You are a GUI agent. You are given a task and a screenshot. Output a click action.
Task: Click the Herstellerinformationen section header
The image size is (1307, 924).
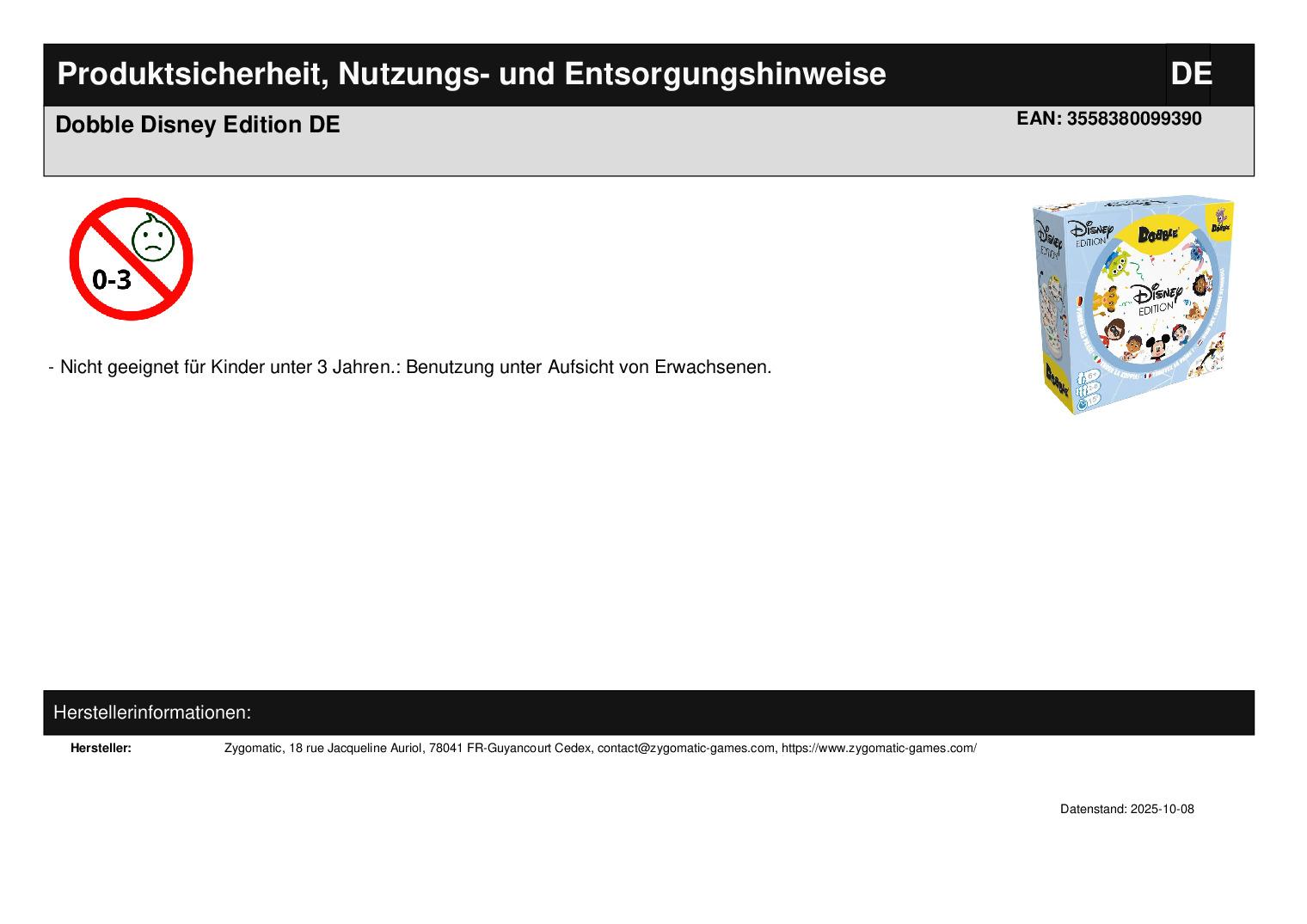(152, 713)
